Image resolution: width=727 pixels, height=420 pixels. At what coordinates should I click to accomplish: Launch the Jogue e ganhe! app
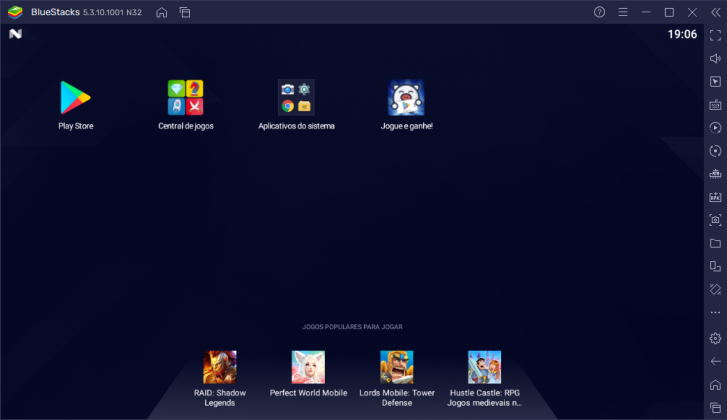point(406,98)
